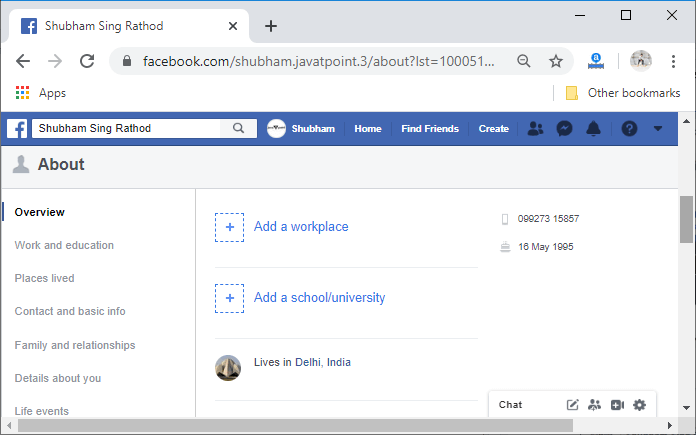The height and width of the screenshot is (435, 696).
Task: Open Chat settings gear icon
Action: (x=639, y=405)
